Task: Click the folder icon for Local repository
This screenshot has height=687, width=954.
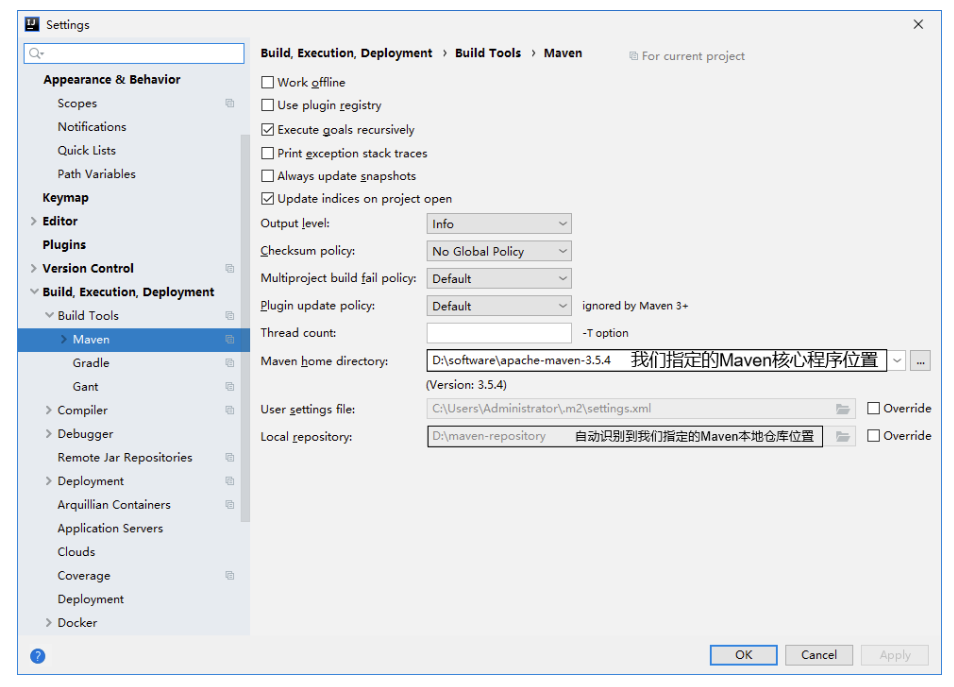Action: pyautogui.click(x=843, y=436)
